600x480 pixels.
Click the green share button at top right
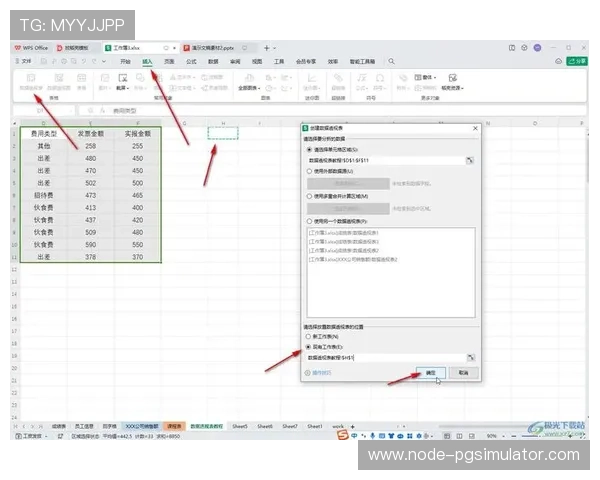click(x=577, y=61)
